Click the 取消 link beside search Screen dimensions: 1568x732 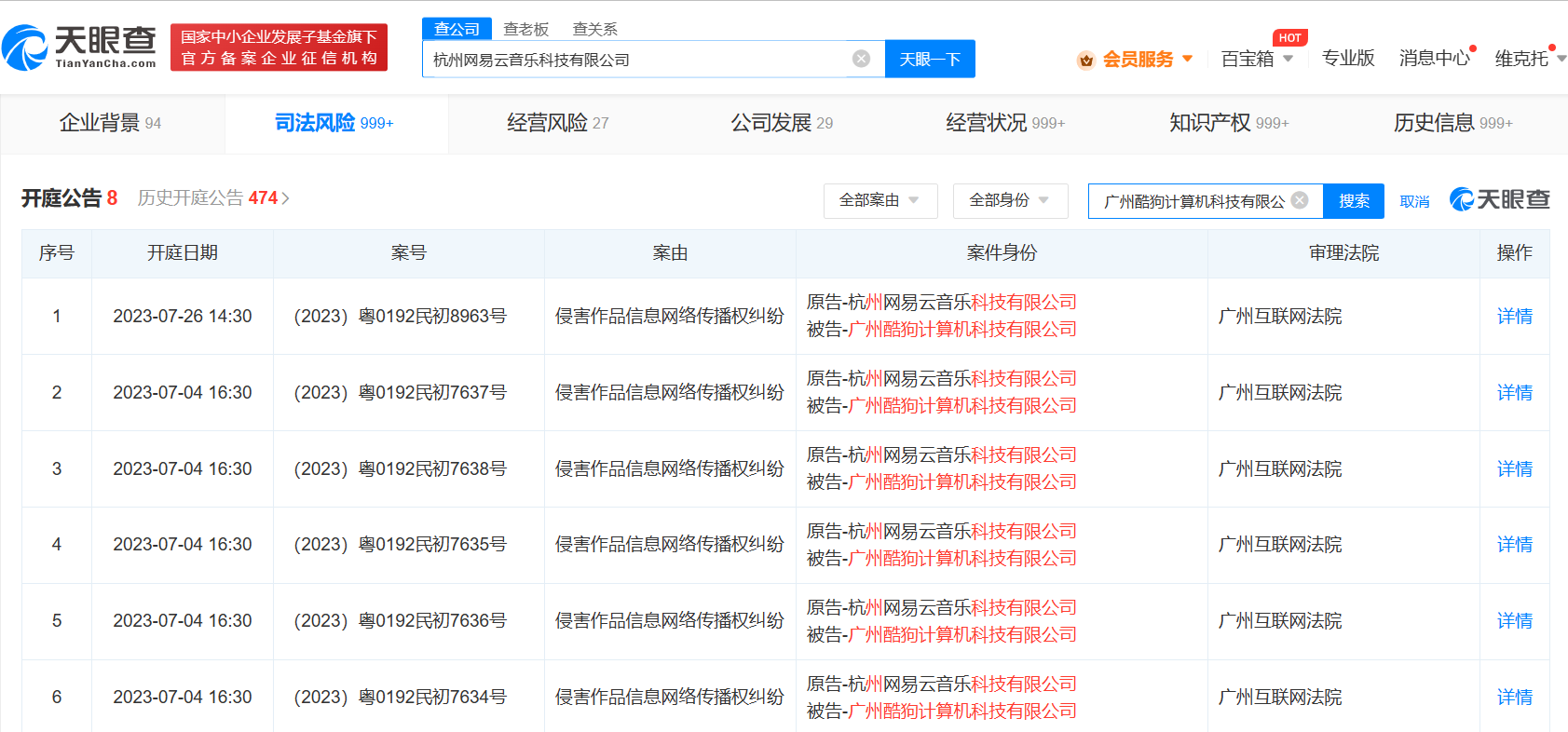[x=1413, y=201]
